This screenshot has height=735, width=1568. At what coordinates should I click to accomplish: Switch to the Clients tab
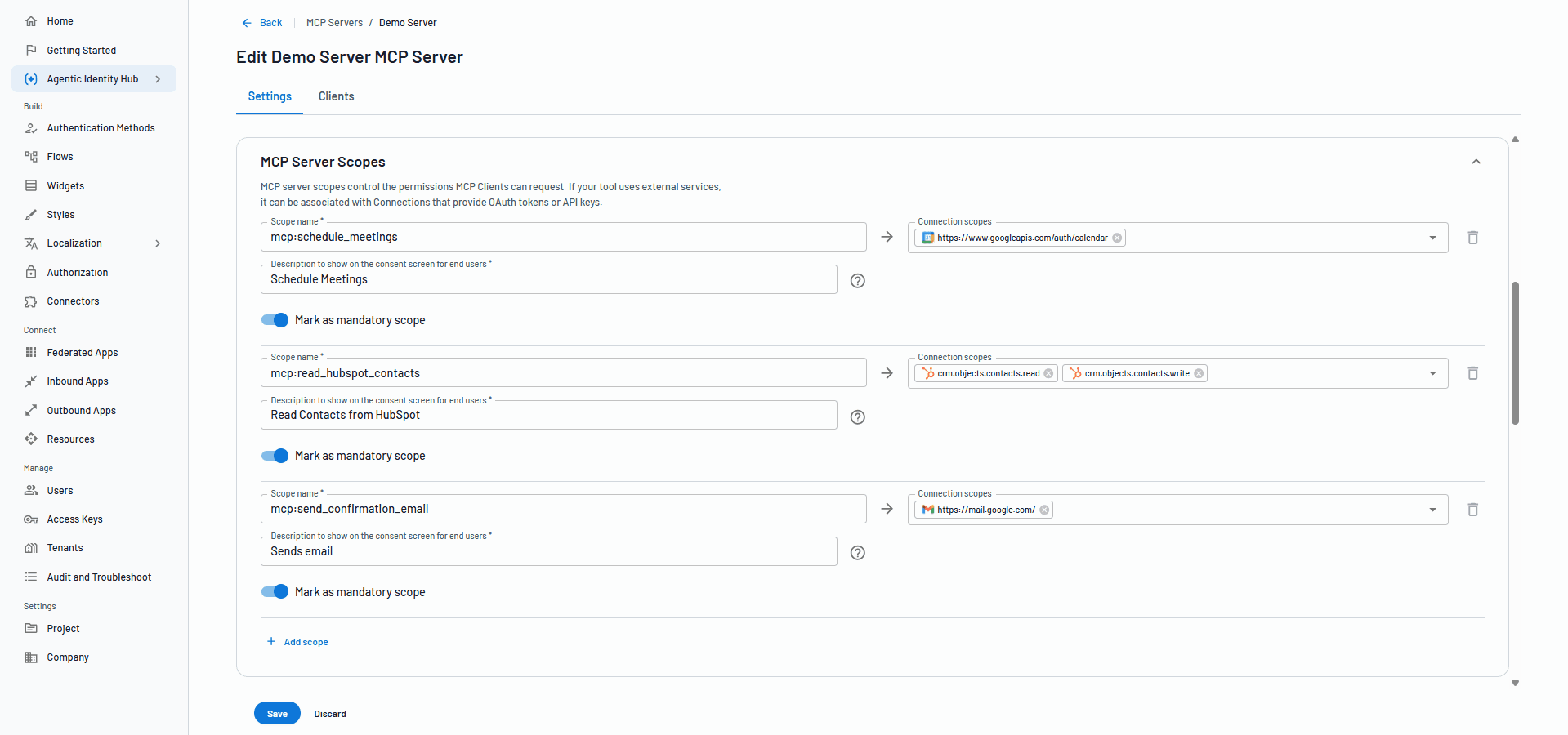(x=336, y=96)
